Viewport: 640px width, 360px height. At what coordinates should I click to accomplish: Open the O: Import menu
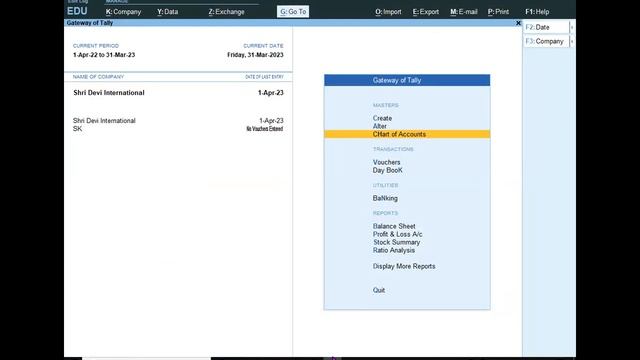click(x=388, y=12)
